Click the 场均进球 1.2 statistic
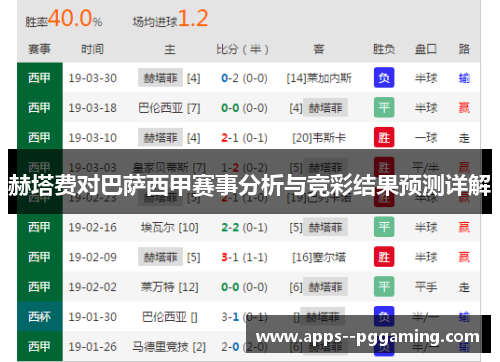The width and height of the screenshot is (500, 362). tap(170, 18)
